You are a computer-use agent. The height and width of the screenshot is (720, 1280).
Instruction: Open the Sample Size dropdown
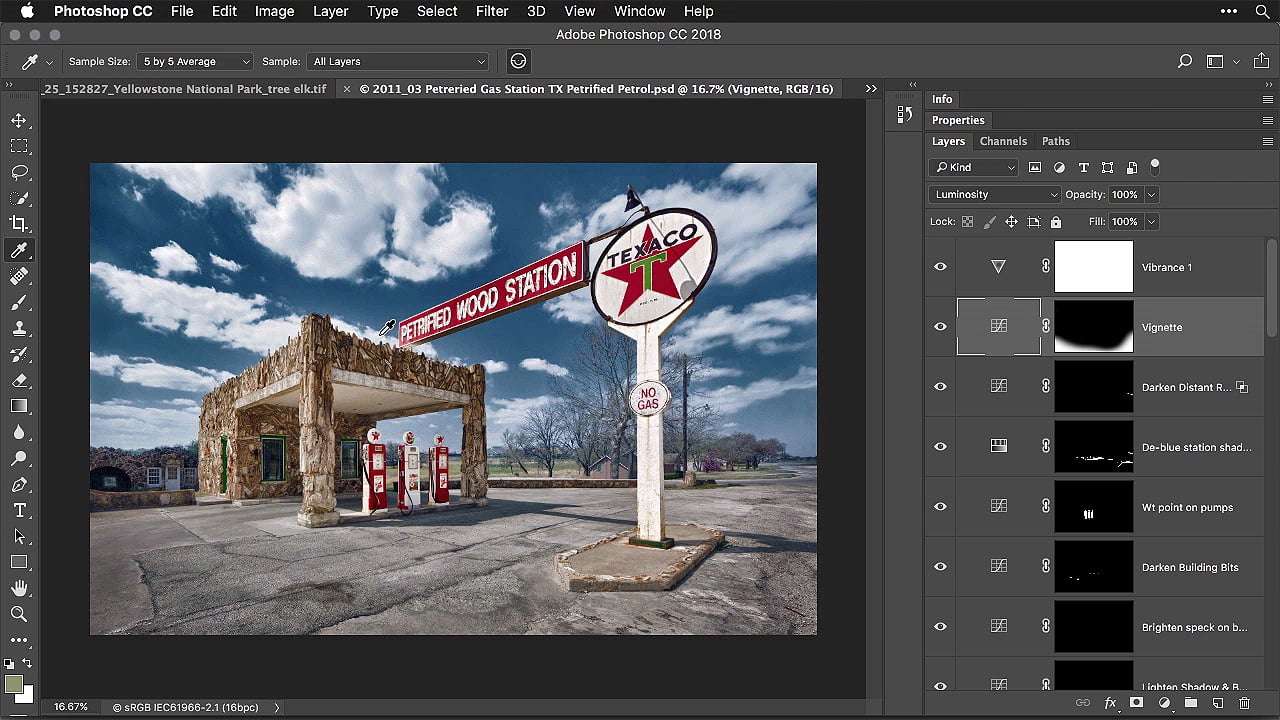(x=195, y=61)
